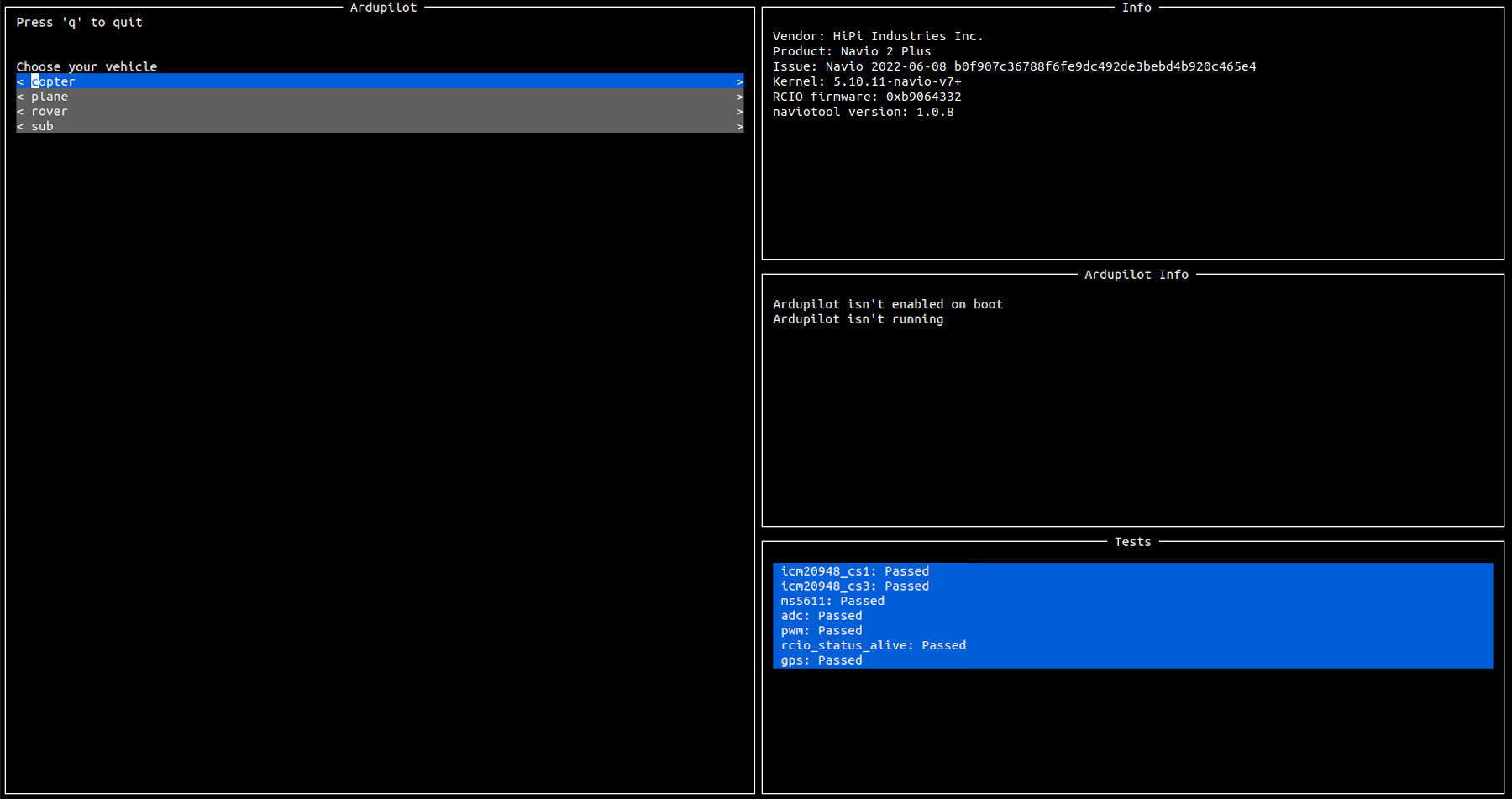
Task: Click the 'Choose your vehicle' prompt text
Action: 87,66
